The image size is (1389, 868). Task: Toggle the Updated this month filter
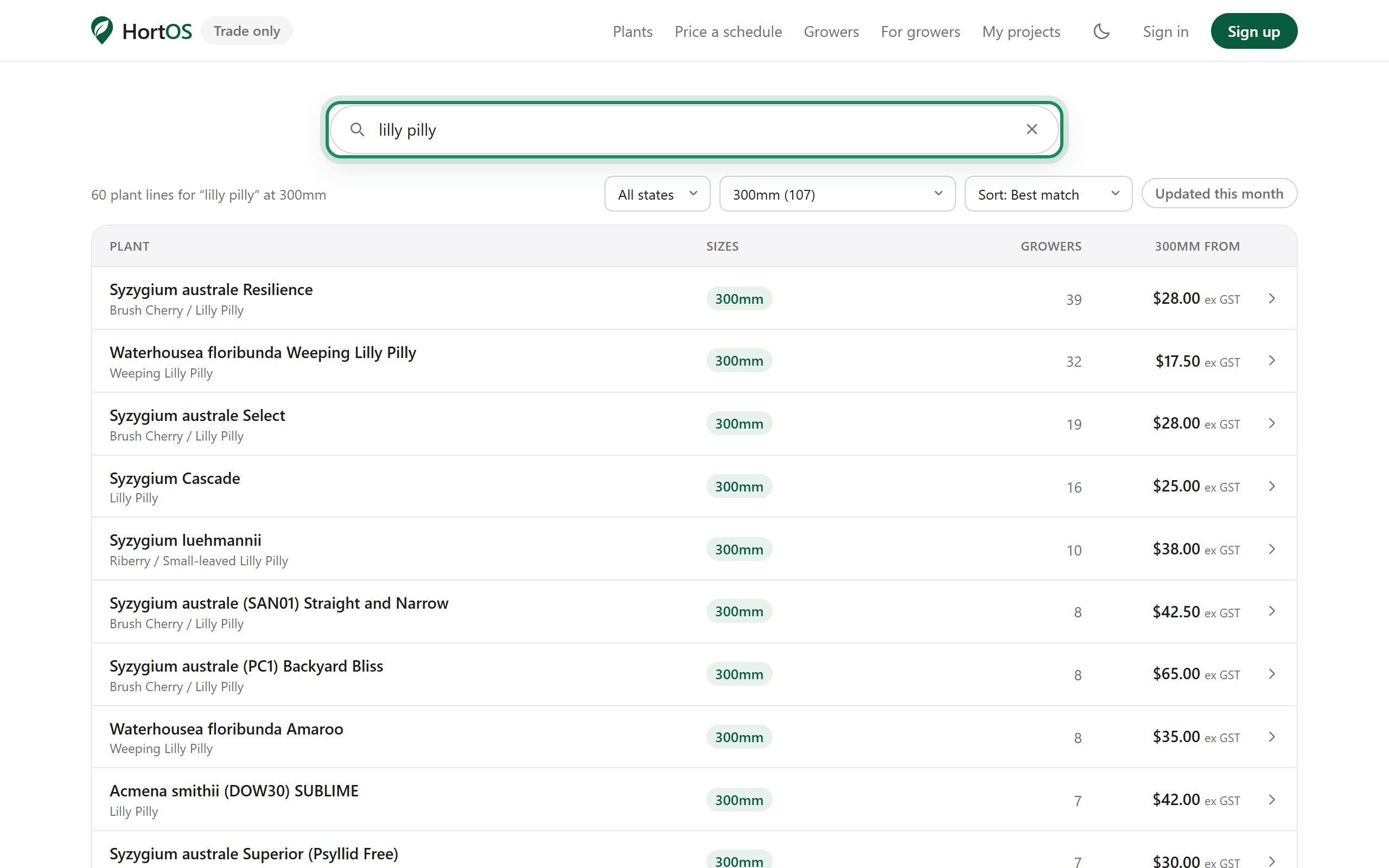(1219, 194)
